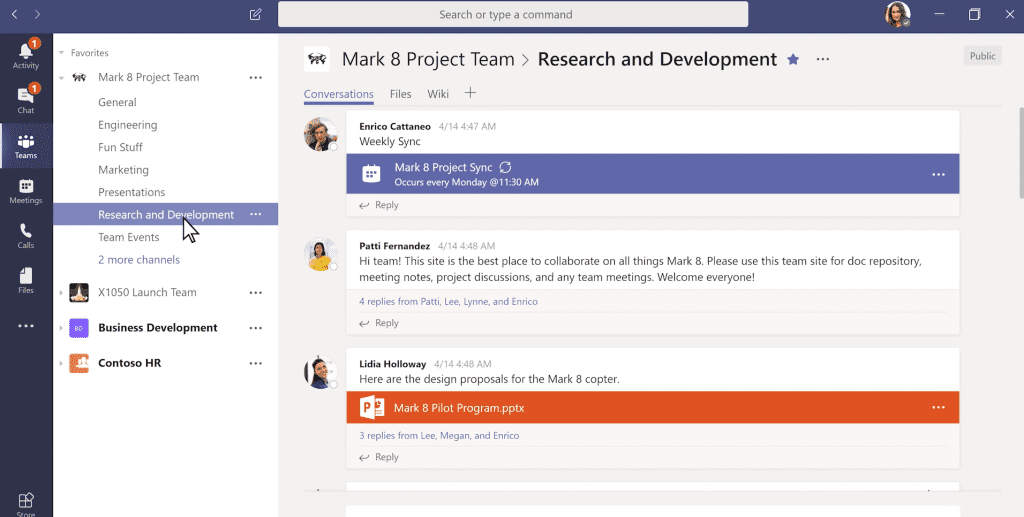Click the PowerPoint icon on file card
Viewport: 1024px width, 517px height.
[372, 407]
